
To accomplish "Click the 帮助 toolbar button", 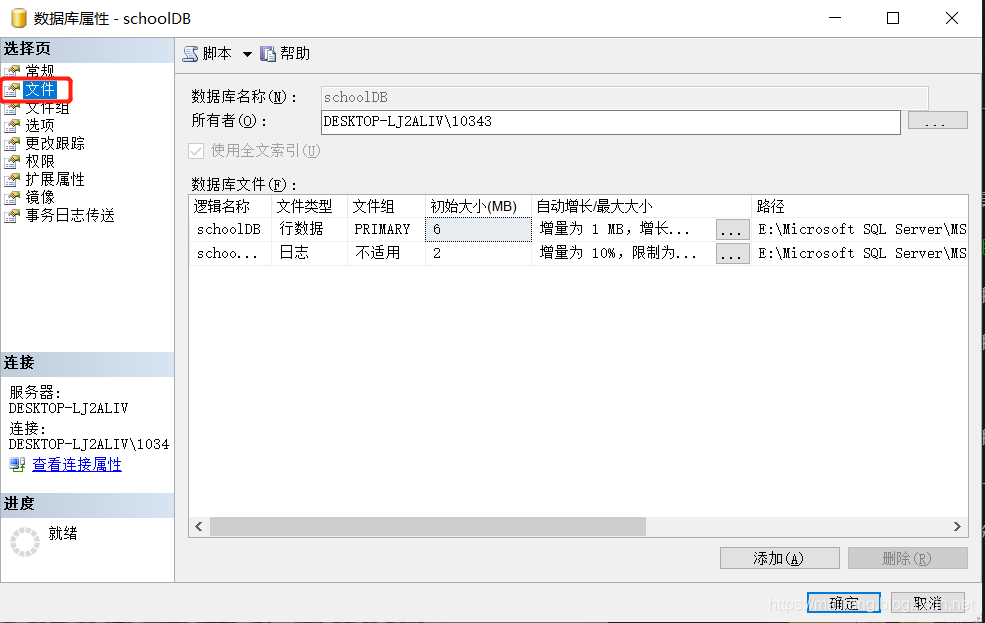I will click(x=286, y=54).
